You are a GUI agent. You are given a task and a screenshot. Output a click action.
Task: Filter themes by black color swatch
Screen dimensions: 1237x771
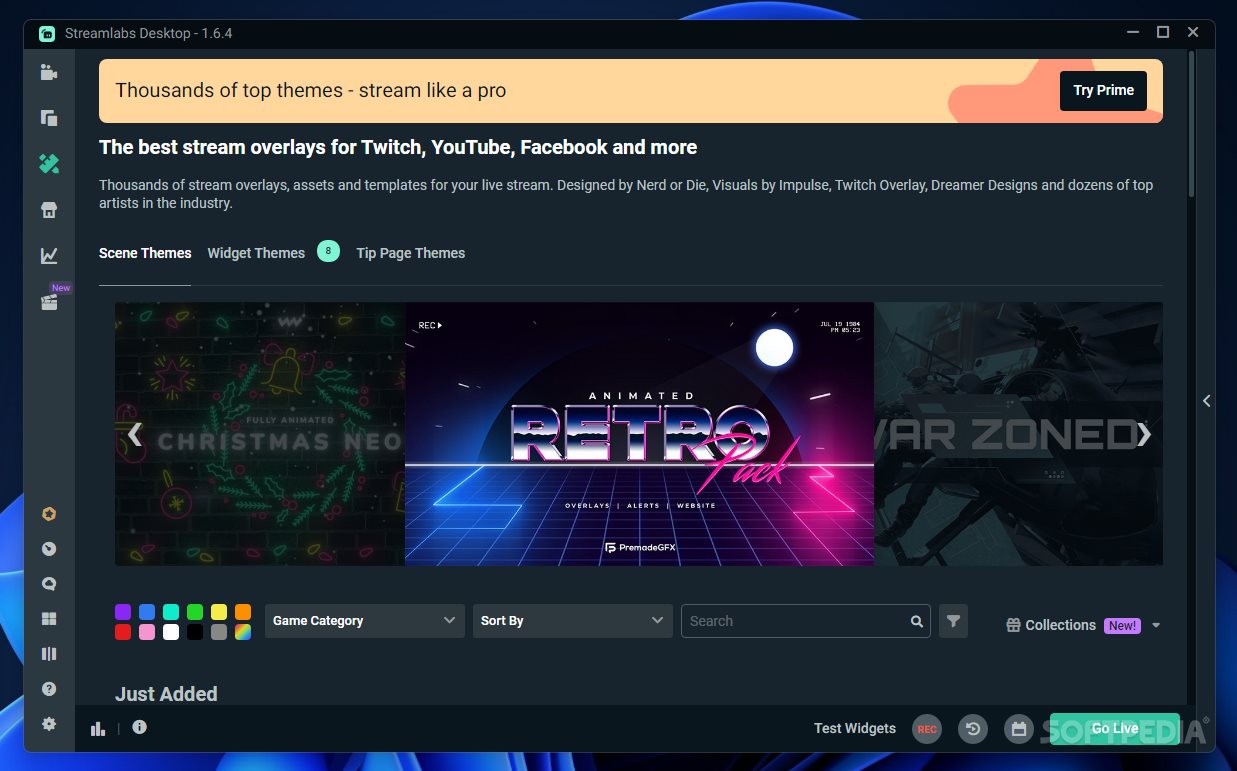[195, 632]
